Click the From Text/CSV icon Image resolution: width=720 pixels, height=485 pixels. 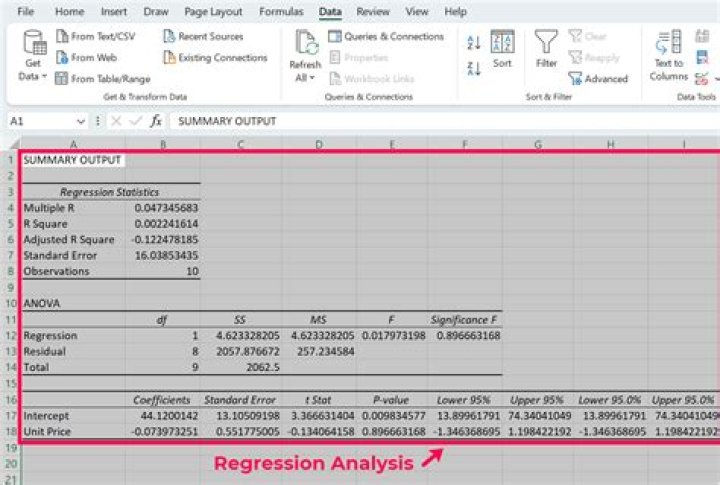point(62,36)
